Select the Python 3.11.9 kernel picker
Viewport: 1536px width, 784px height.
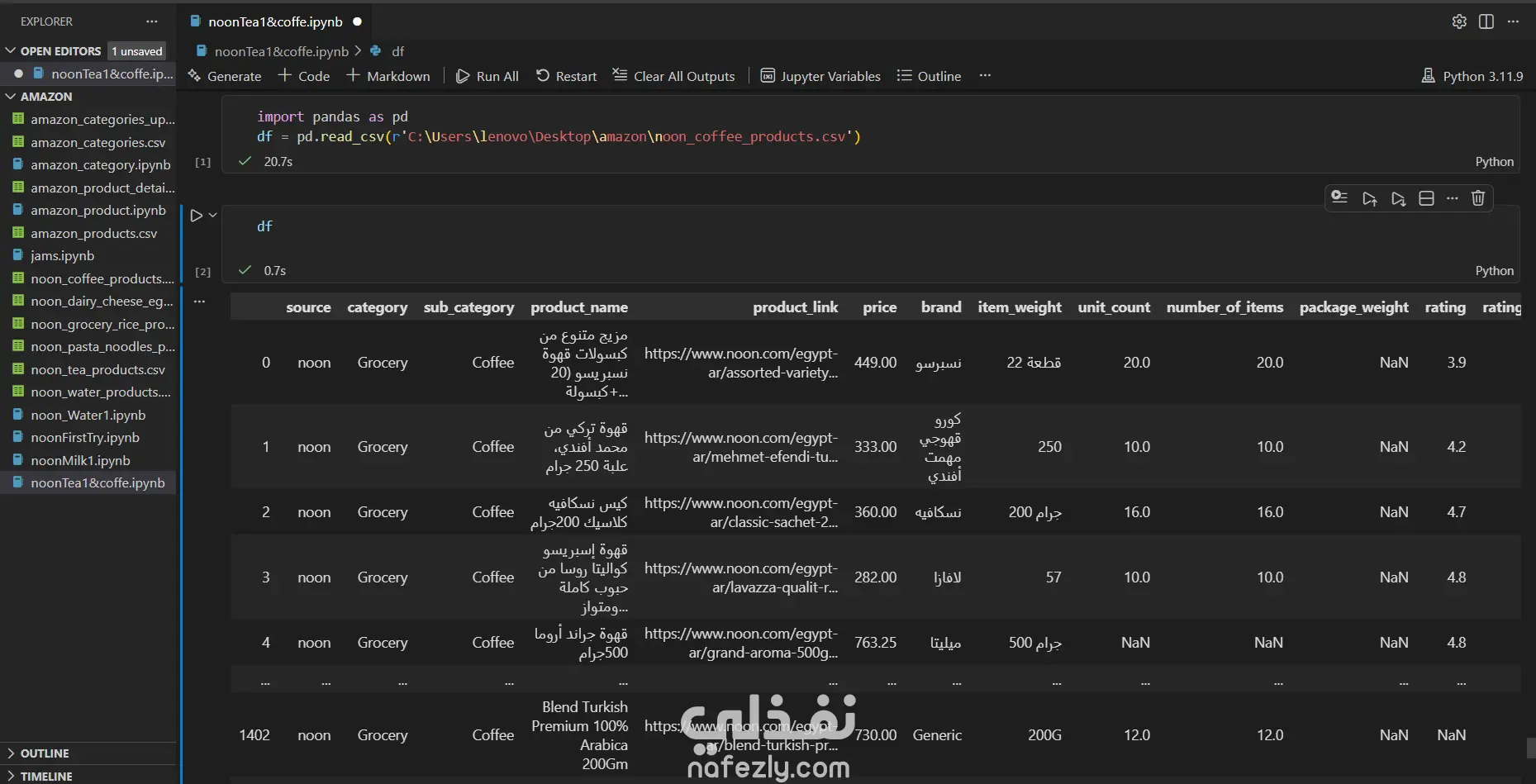pyautogui.click(x=1472, y=76)
